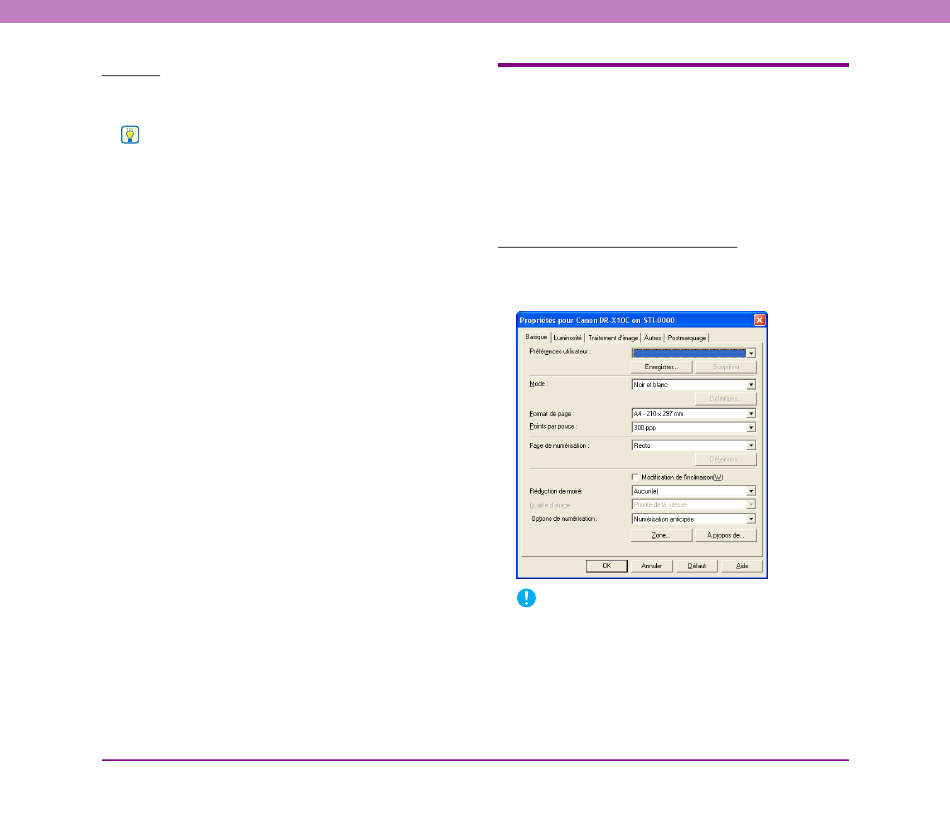950x814 pixels.
Task: Expand the Format de page dropdown
Action: coord(693,414)
